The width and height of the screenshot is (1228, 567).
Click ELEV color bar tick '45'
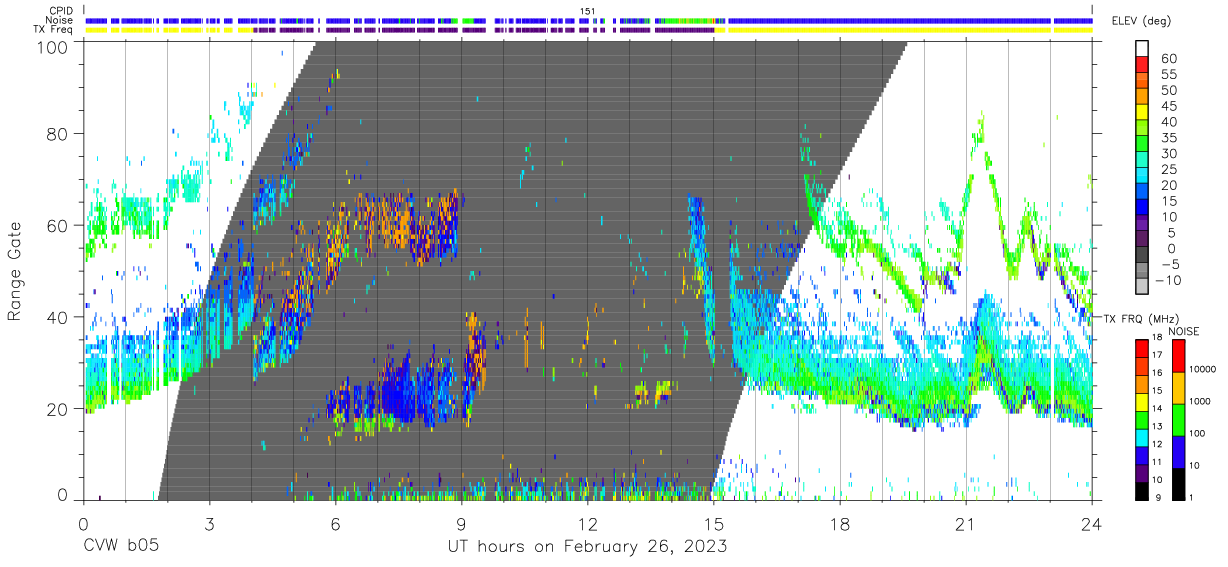tap(1169, 106)
